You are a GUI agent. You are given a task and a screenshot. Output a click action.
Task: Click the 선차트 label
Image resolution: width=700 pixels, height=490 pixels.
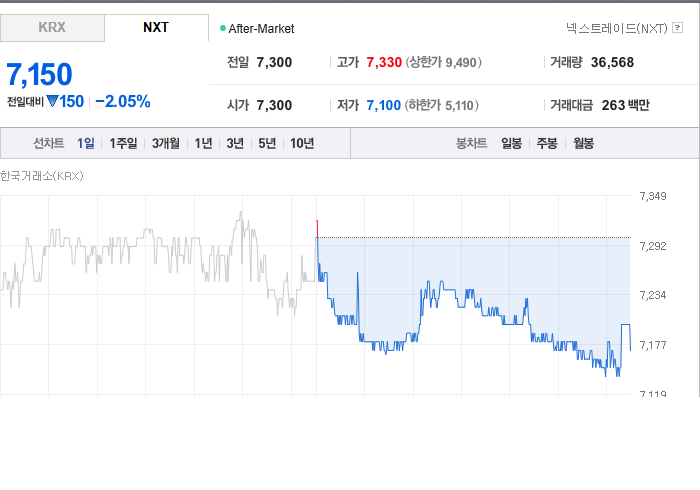[49, 143]
